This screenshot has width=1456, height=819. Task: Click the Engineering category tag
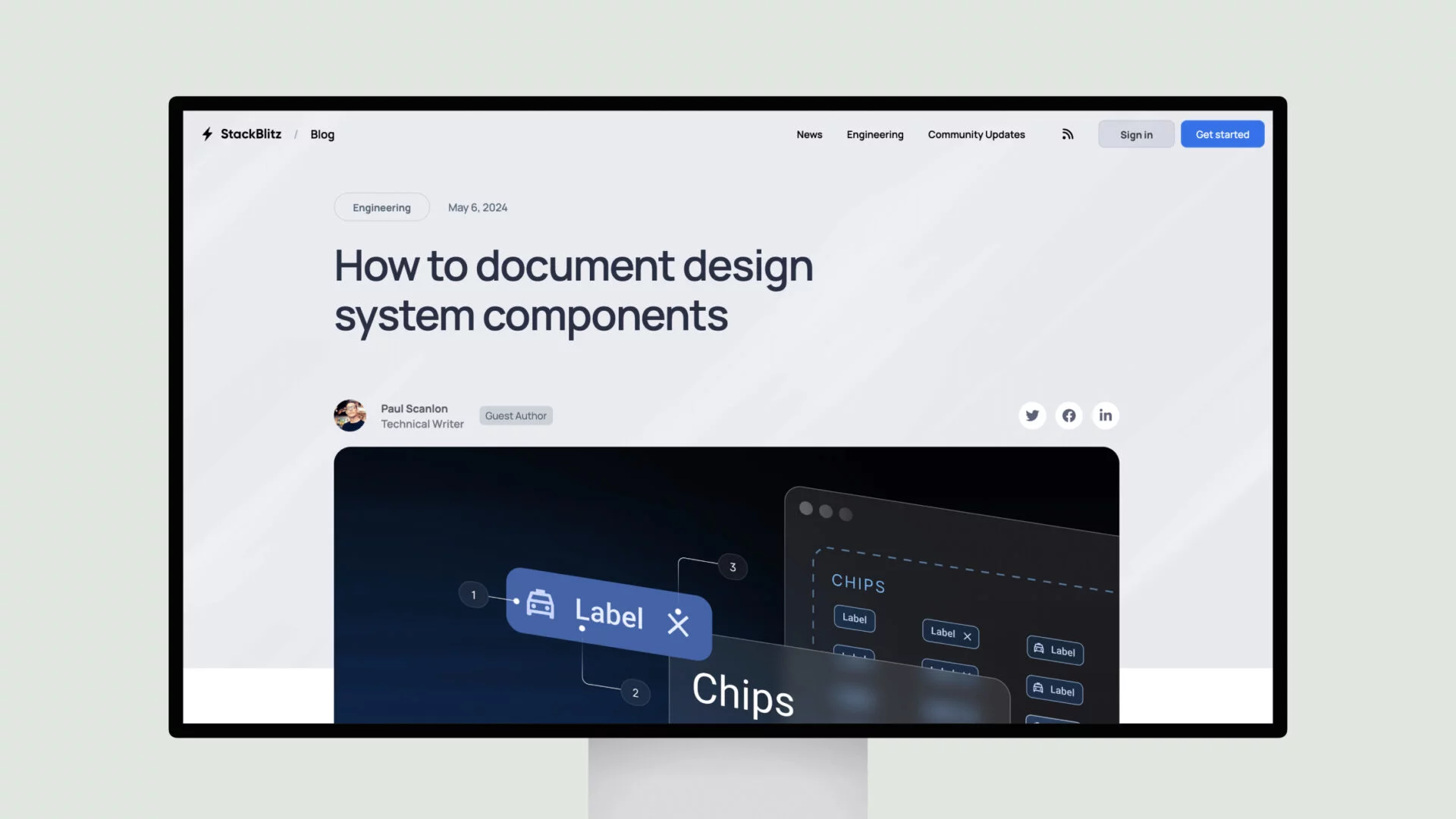click(381, 207)
